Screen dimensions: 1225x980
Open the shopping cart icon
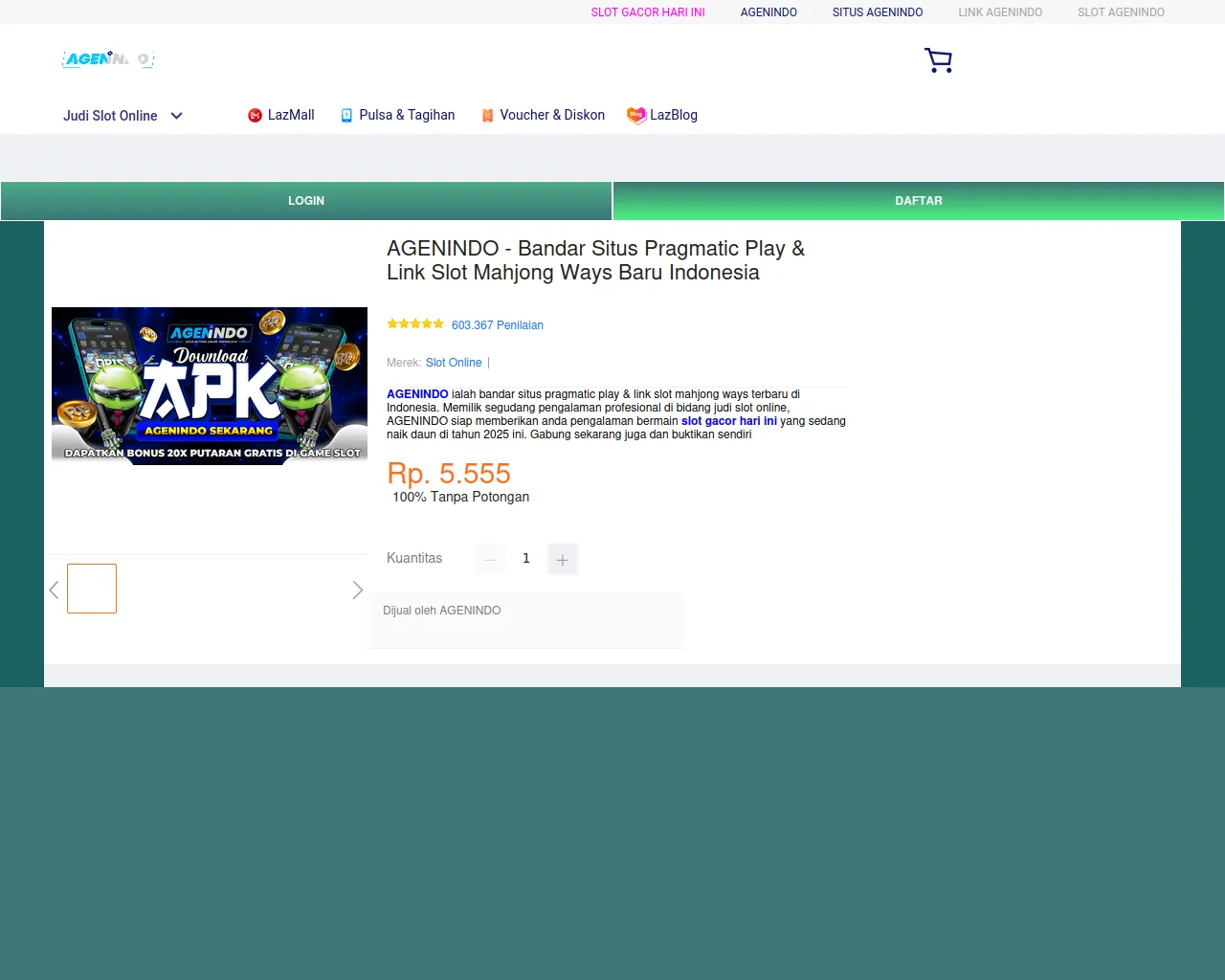coord(938,60)
